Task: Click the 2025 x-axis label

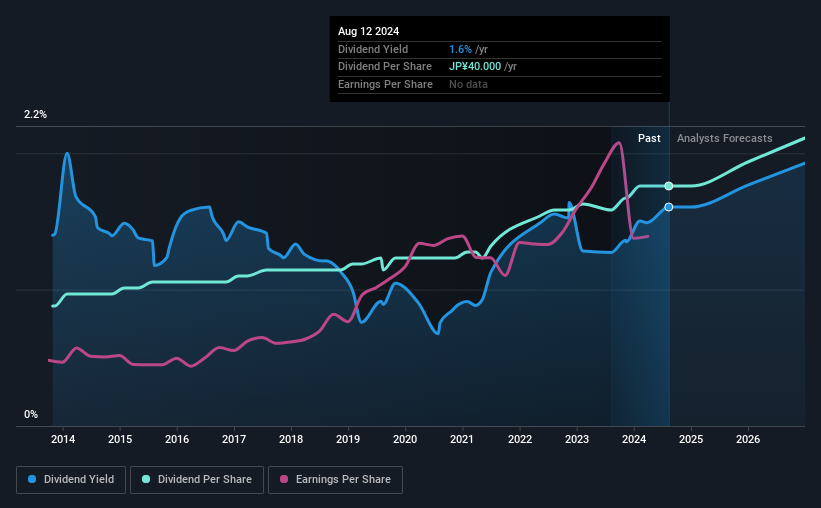Action: (x=691, y=439)
